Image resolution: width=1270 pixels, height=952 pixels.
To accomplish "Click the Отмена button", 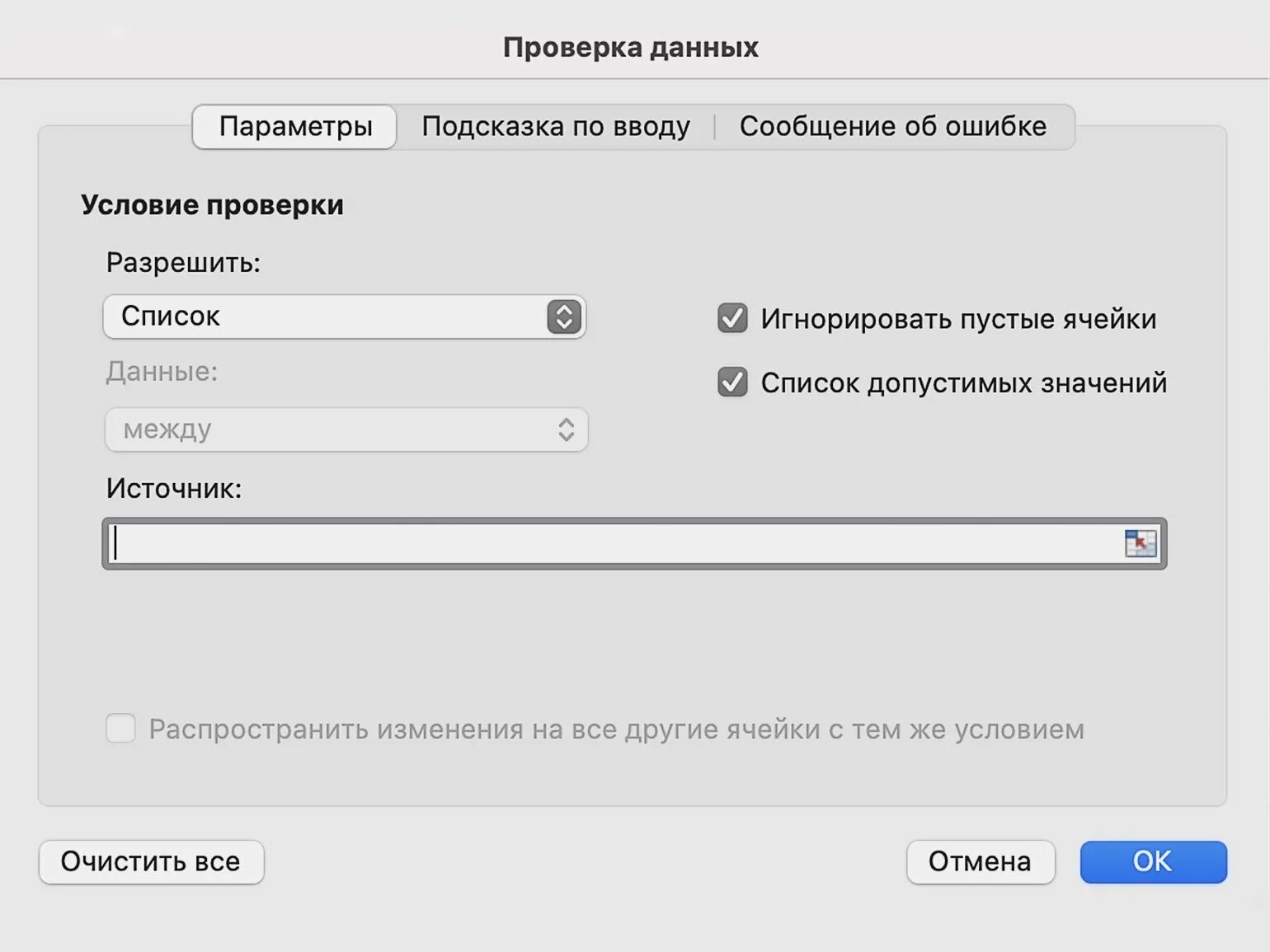I will [980, 861].
